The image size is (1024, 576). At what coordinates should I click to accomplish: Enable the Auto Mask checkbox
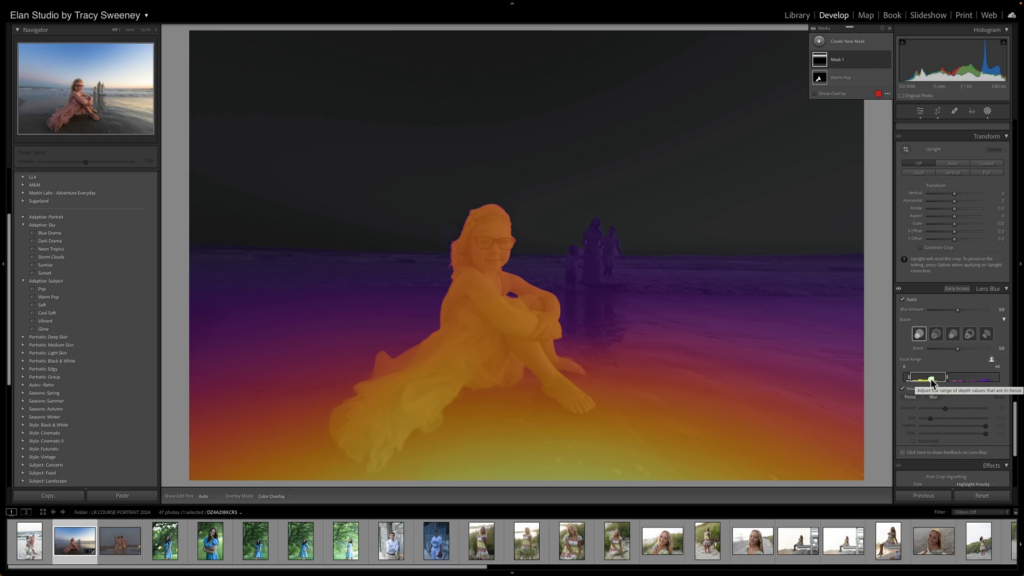tap(914, 441)
